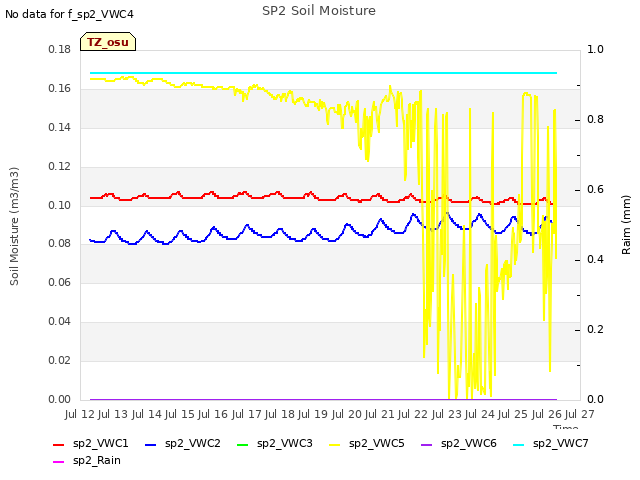Image resolution: width=640 pixels, height=480 pixels.
Task: Click the Jul 22 date tick label
Action: tap(413, 414)
